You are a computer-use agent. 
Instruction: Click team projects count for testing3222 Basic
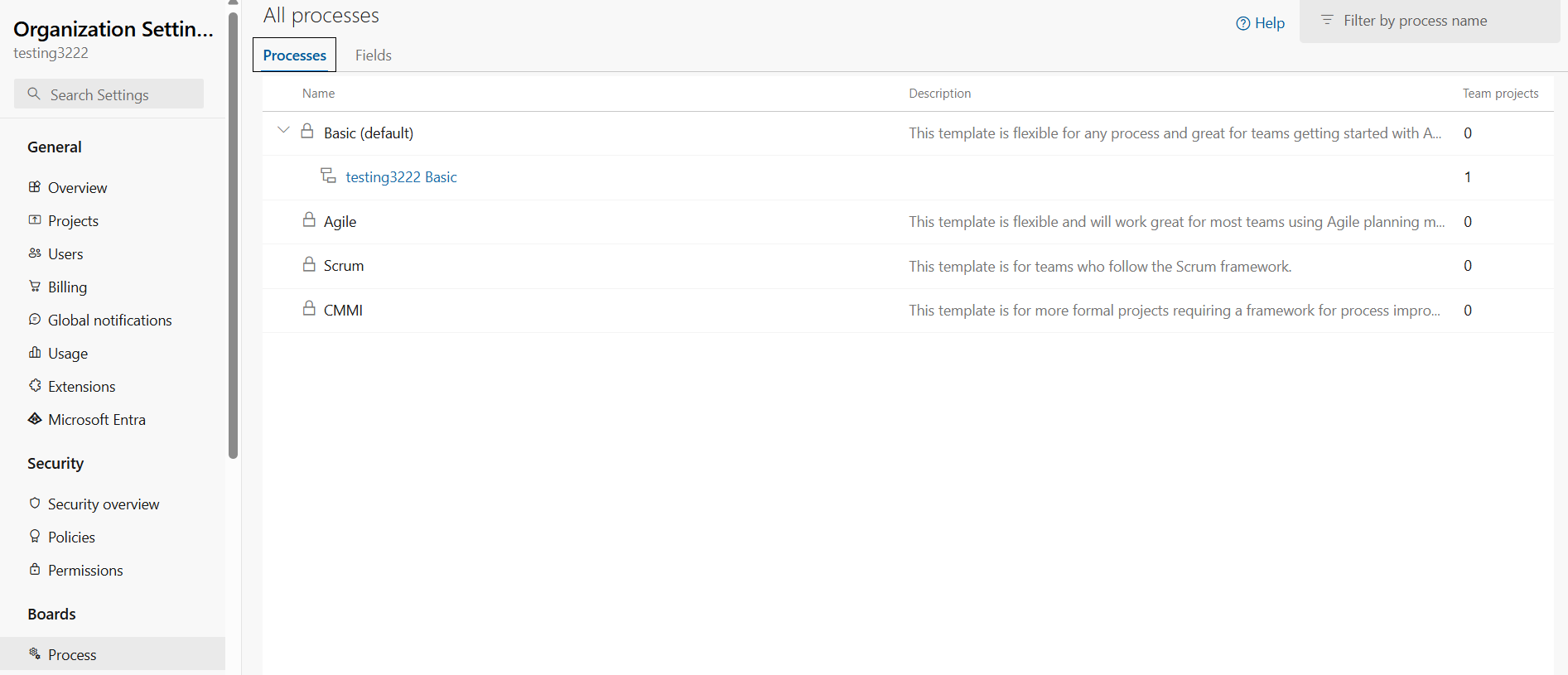coord(1468,177)
